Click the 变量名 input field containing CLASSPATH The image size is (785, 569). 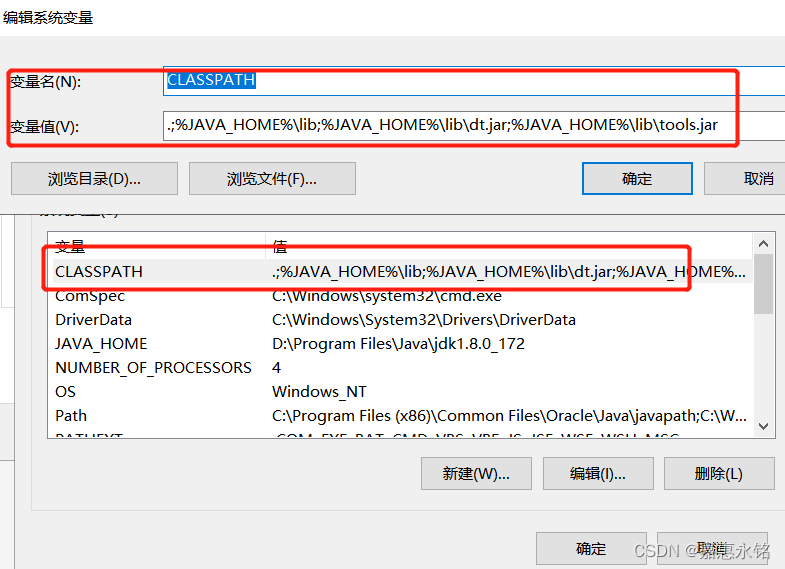474,81
